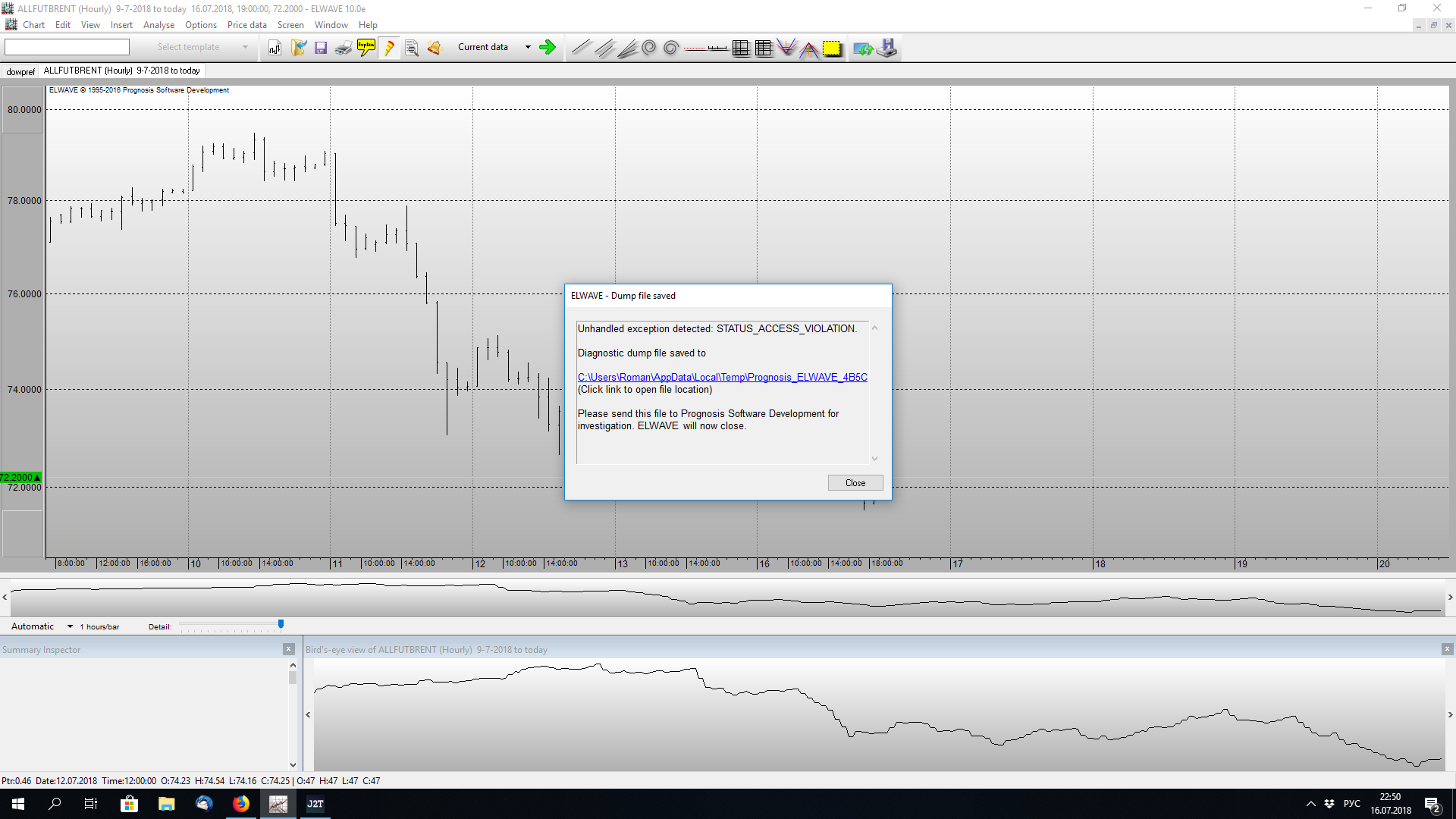Screen dimensions: 1456x819
Task: Click the J2T taskbar application
Action: 315,804
